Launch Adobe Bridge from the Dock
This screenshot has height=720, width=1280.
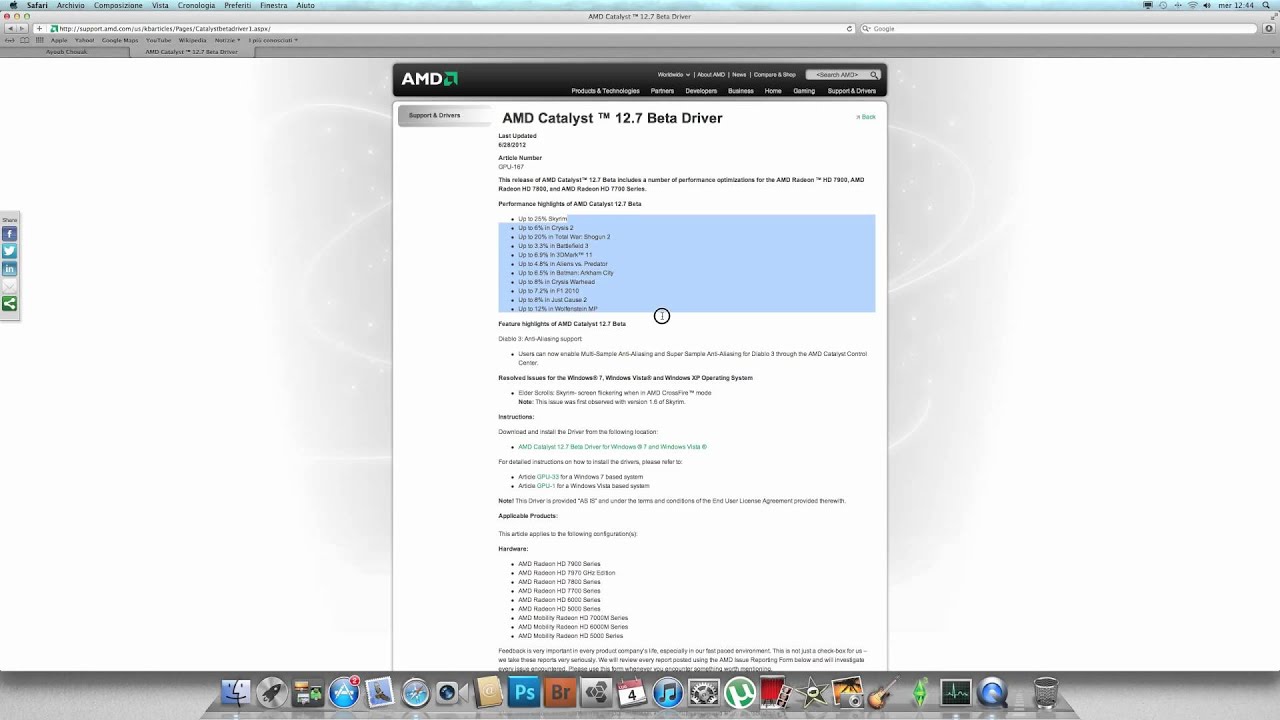coord(560,692)
